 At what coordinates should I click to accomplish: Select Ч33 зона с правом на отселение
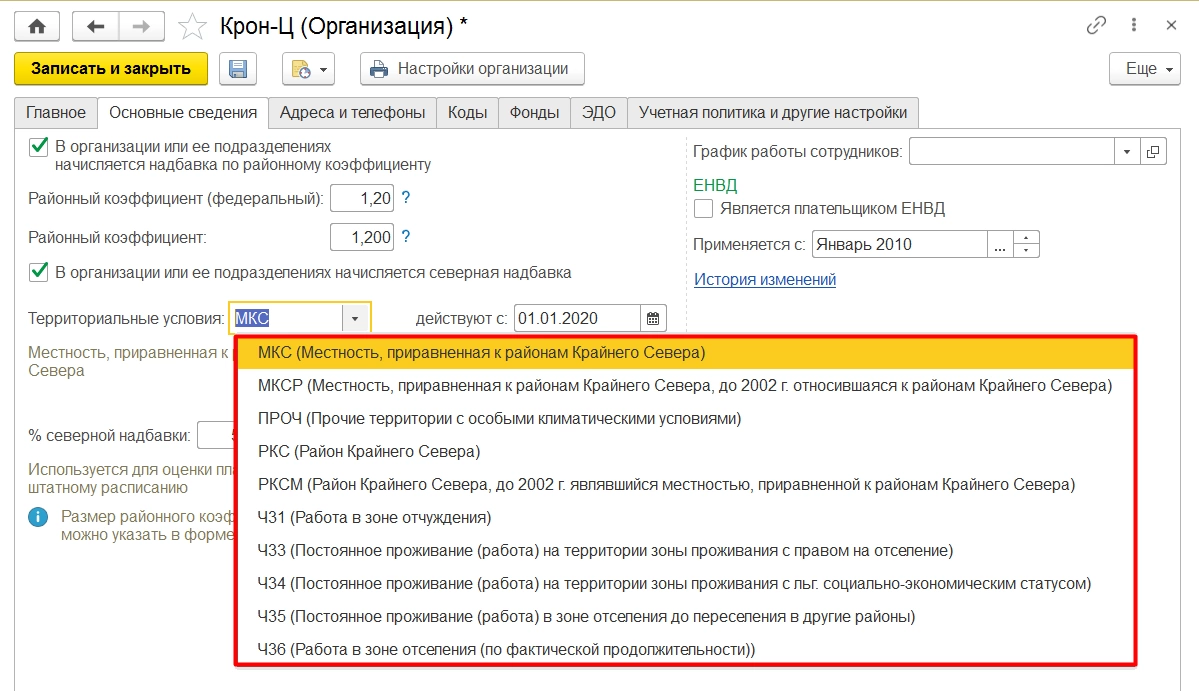[x=685, y=550]
